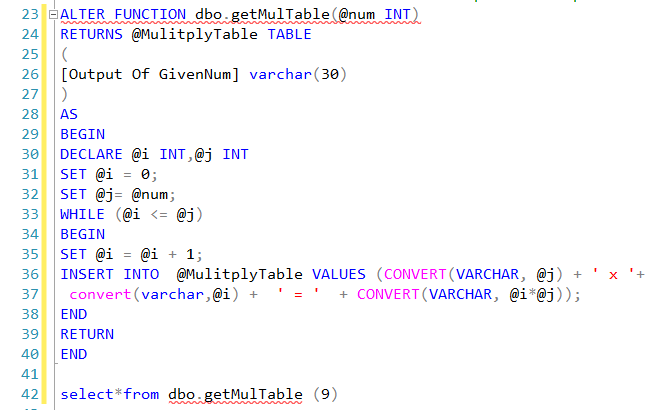Click @i*@j expression on line 37
Image resolution: width=653 pixels, height=410 pixels.
pyautogui.click(x=532, y=294)
